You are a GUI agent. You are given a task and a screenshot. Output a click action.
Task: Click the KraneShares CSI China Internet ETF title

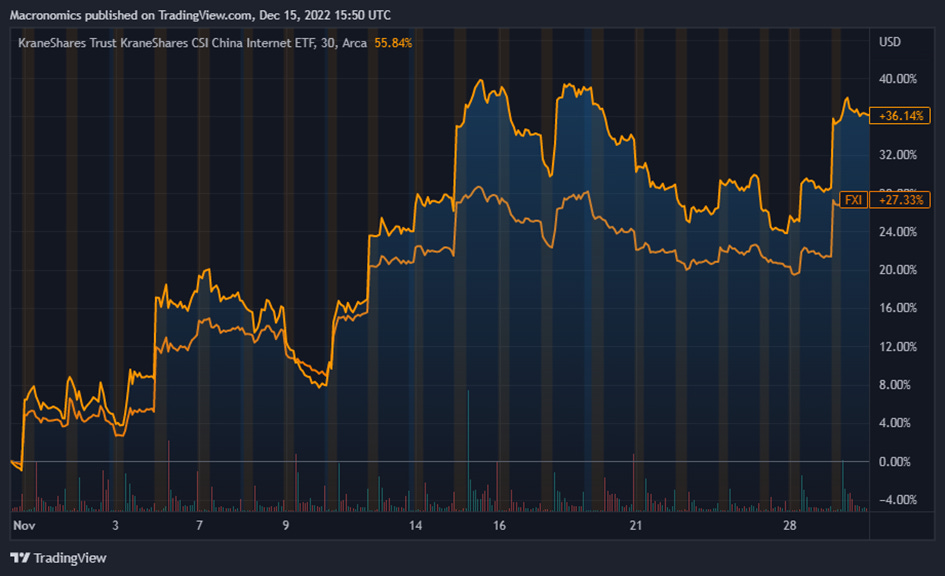192,43
